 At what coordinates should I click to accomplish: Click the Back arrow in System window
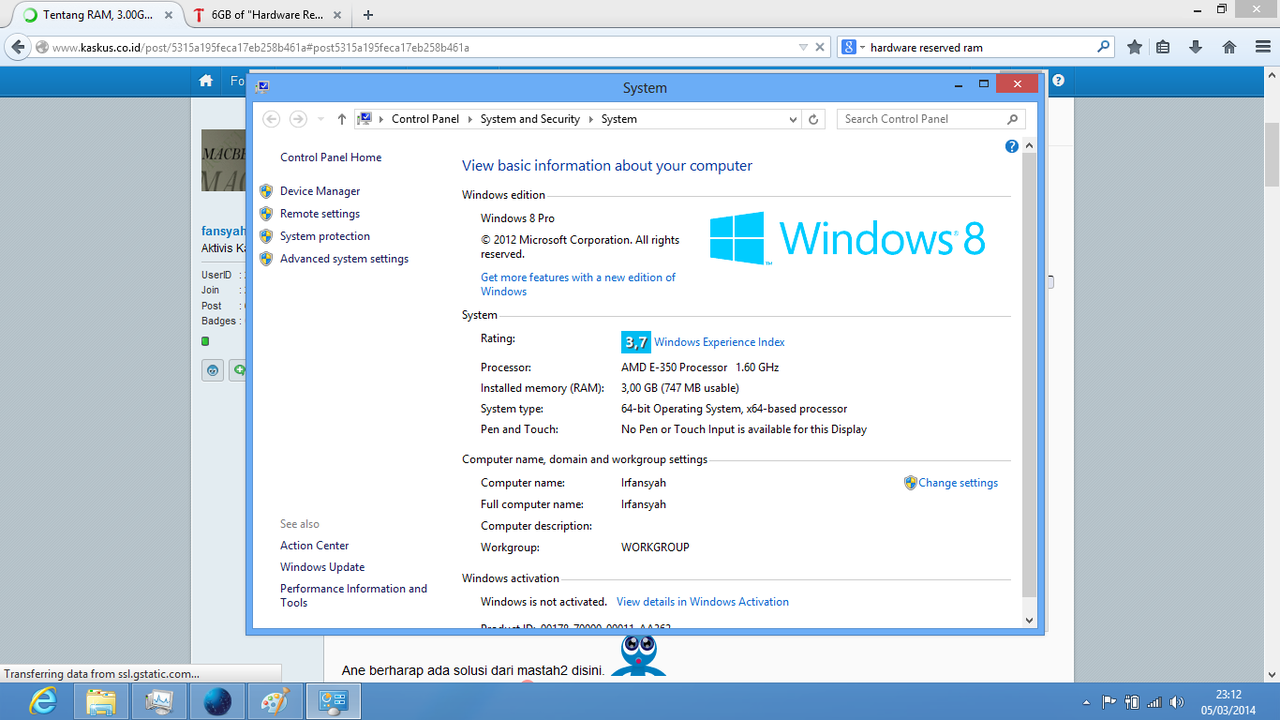pyautogui.click(x=271, y=119)
